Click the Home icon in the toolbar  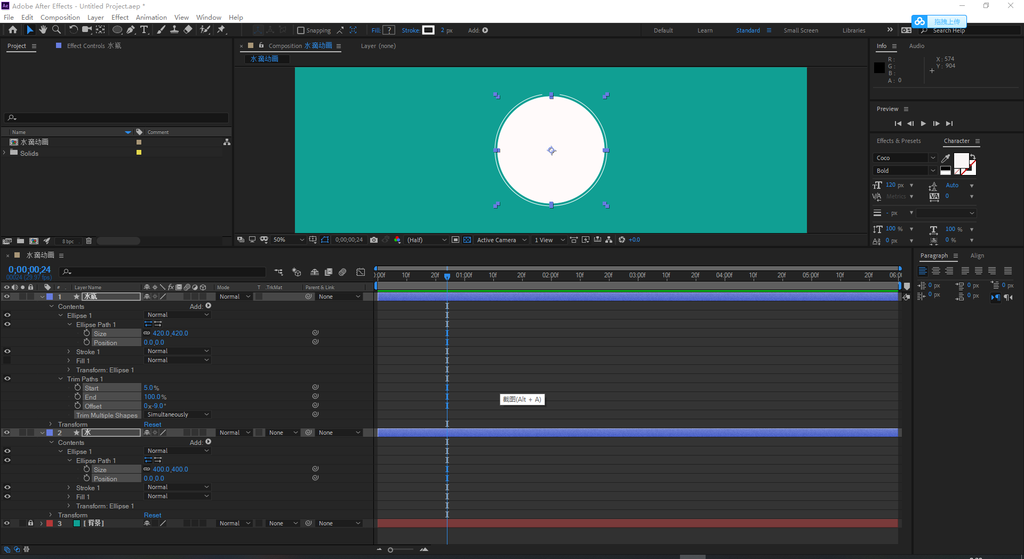[x=13, y=30]
